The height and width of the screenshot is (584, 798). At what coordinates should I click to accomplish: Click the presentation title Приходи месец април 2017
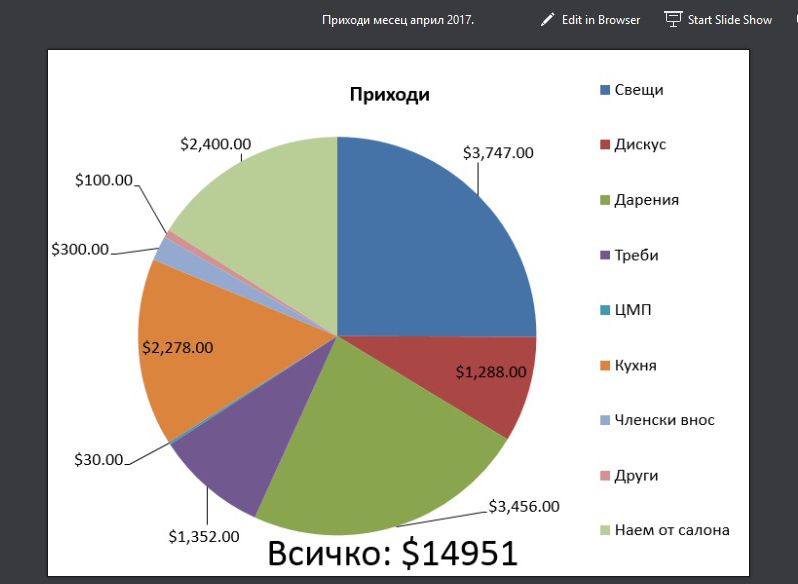click(x=398, y=20)
